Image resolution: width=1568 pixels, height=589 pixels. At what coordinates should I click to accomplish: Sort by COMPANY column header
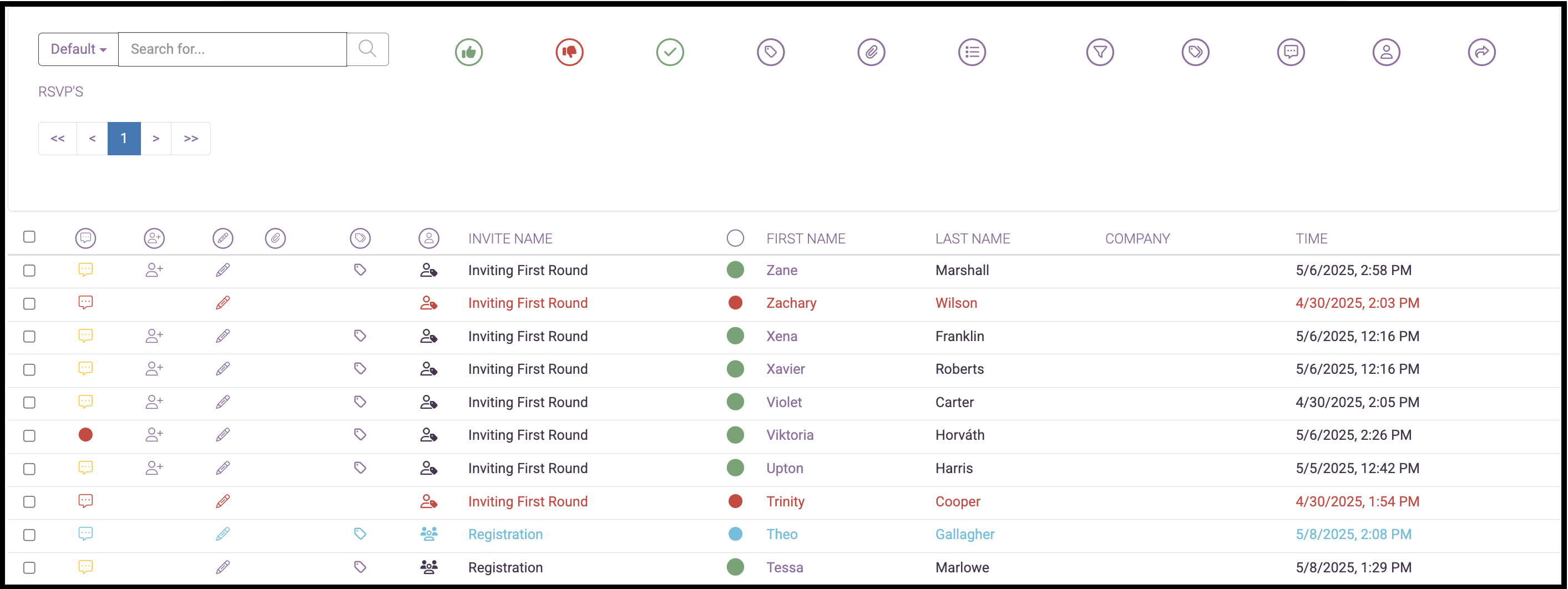pyautogui.click(x=1137, y=238)
